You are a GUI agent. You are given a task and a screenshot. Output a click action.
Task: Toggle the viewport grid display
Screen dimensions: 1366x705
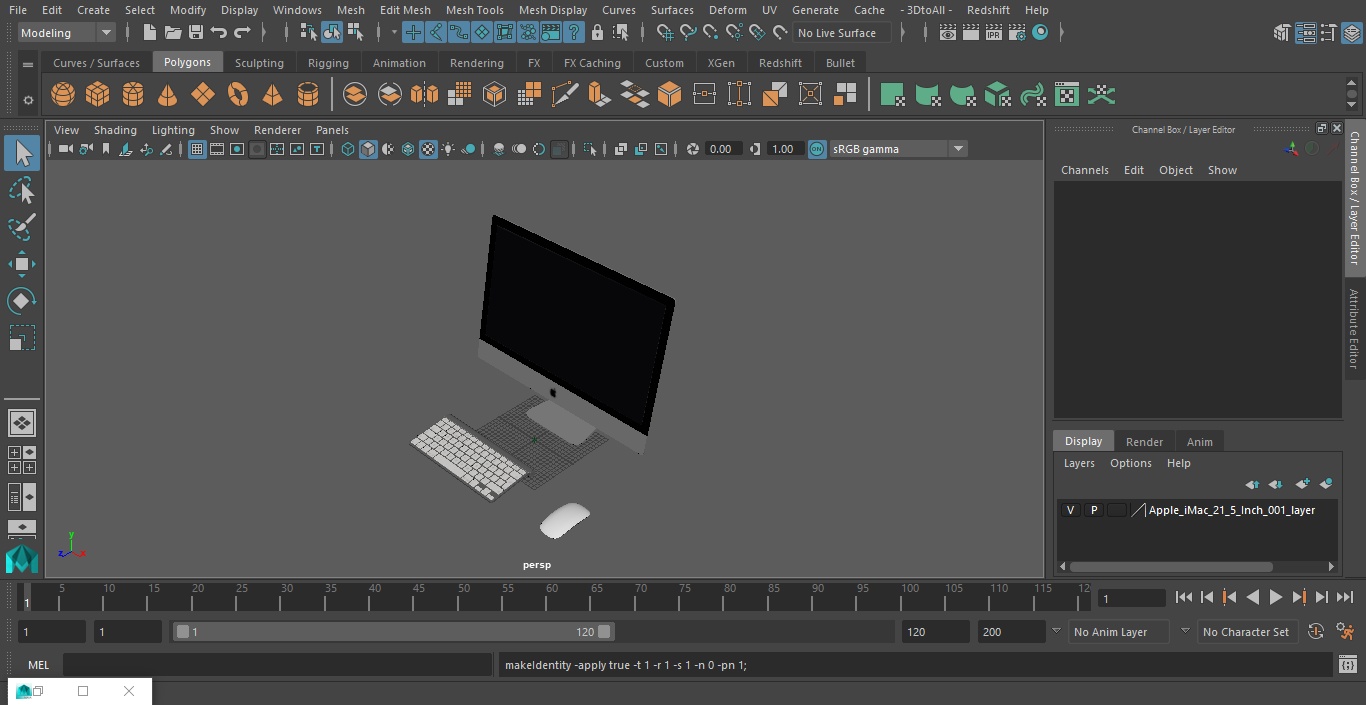pyautogui.click(x=197, y=149)
